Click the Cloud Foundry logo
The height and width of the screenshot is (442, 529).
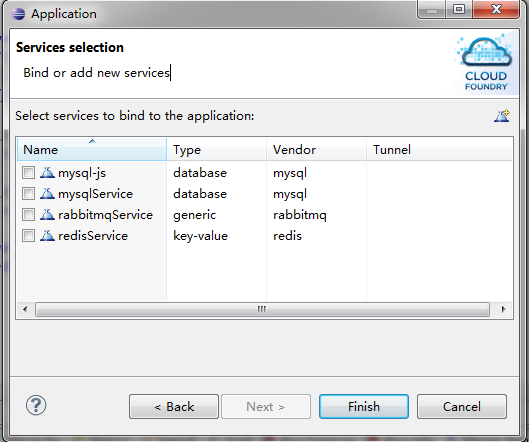tap(484, 63)
